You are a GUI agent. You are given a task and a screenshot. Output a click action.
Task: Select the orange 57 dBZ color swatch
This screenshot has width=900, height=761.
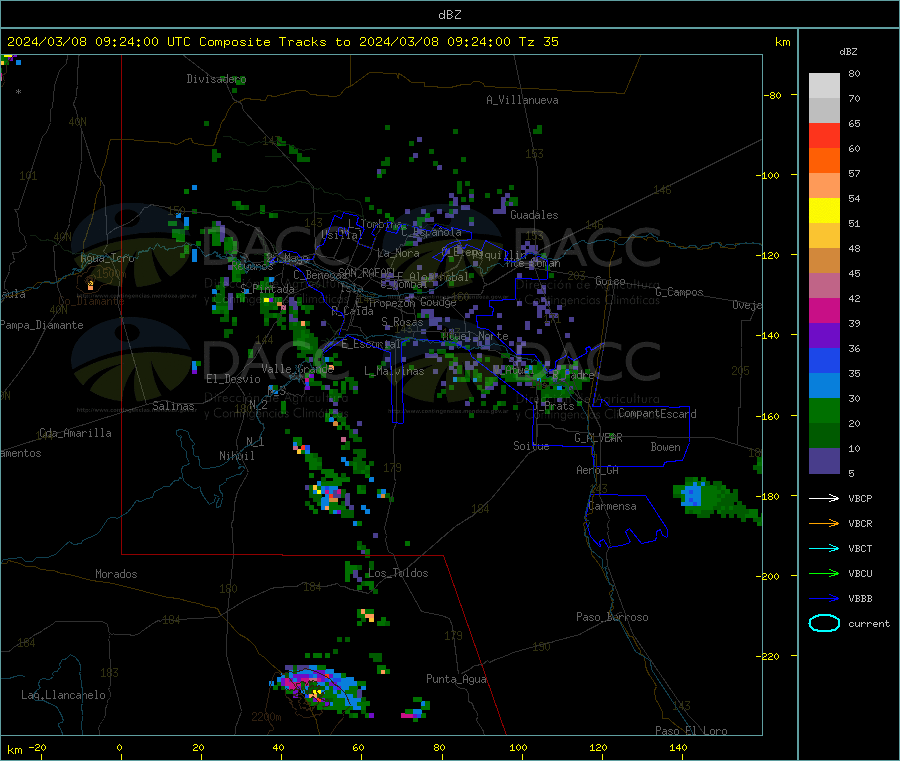coord(824,161)
